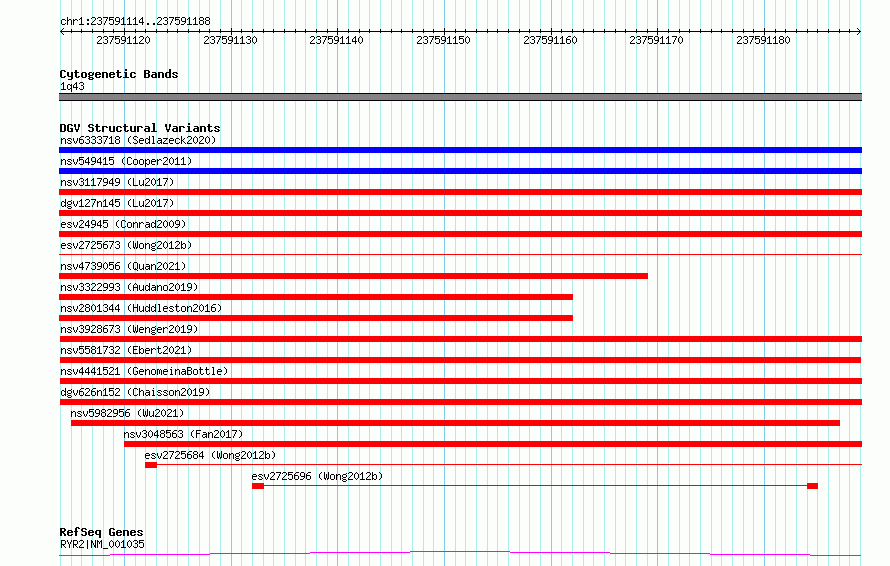Click ruler position 237591130
The image size is (890, 566).
click(230, 40)
